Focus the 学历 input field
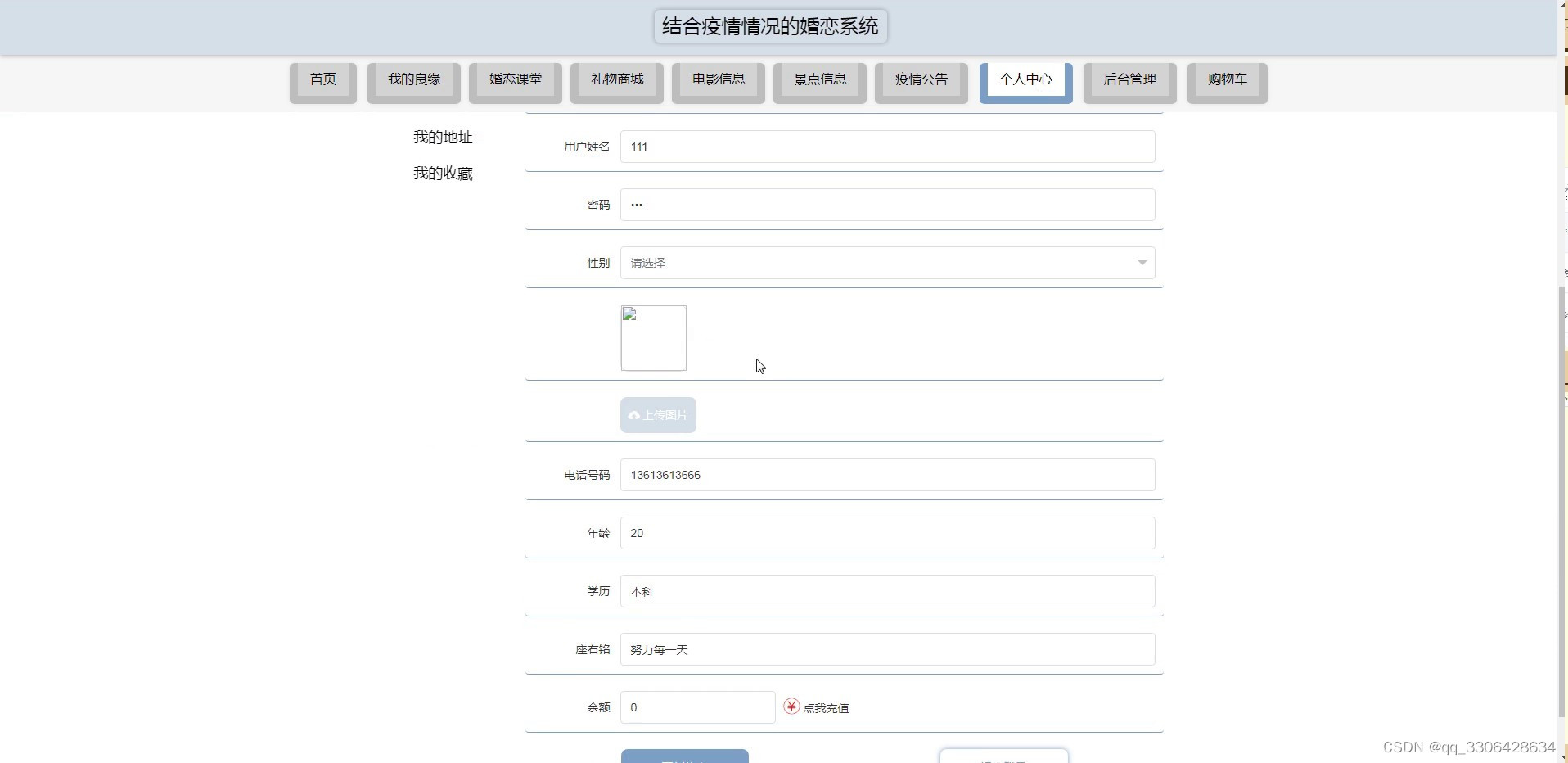Screen dimensions: 1568x763 pos(888,591)
